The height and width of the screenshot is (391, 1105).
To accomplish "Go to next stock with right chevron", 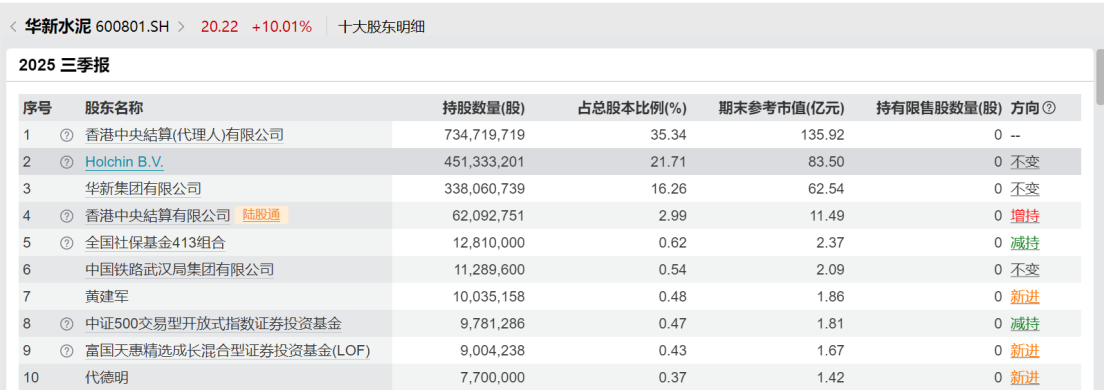I will click(182, 27).
